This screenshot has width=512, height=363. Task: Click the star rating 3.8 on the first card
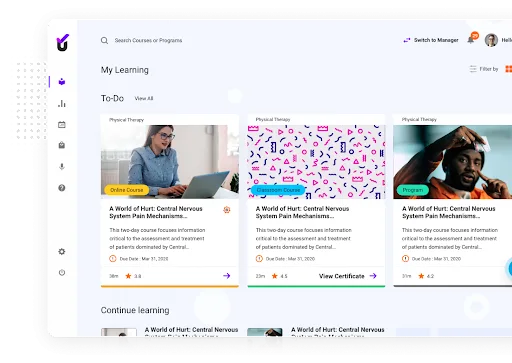133,276
